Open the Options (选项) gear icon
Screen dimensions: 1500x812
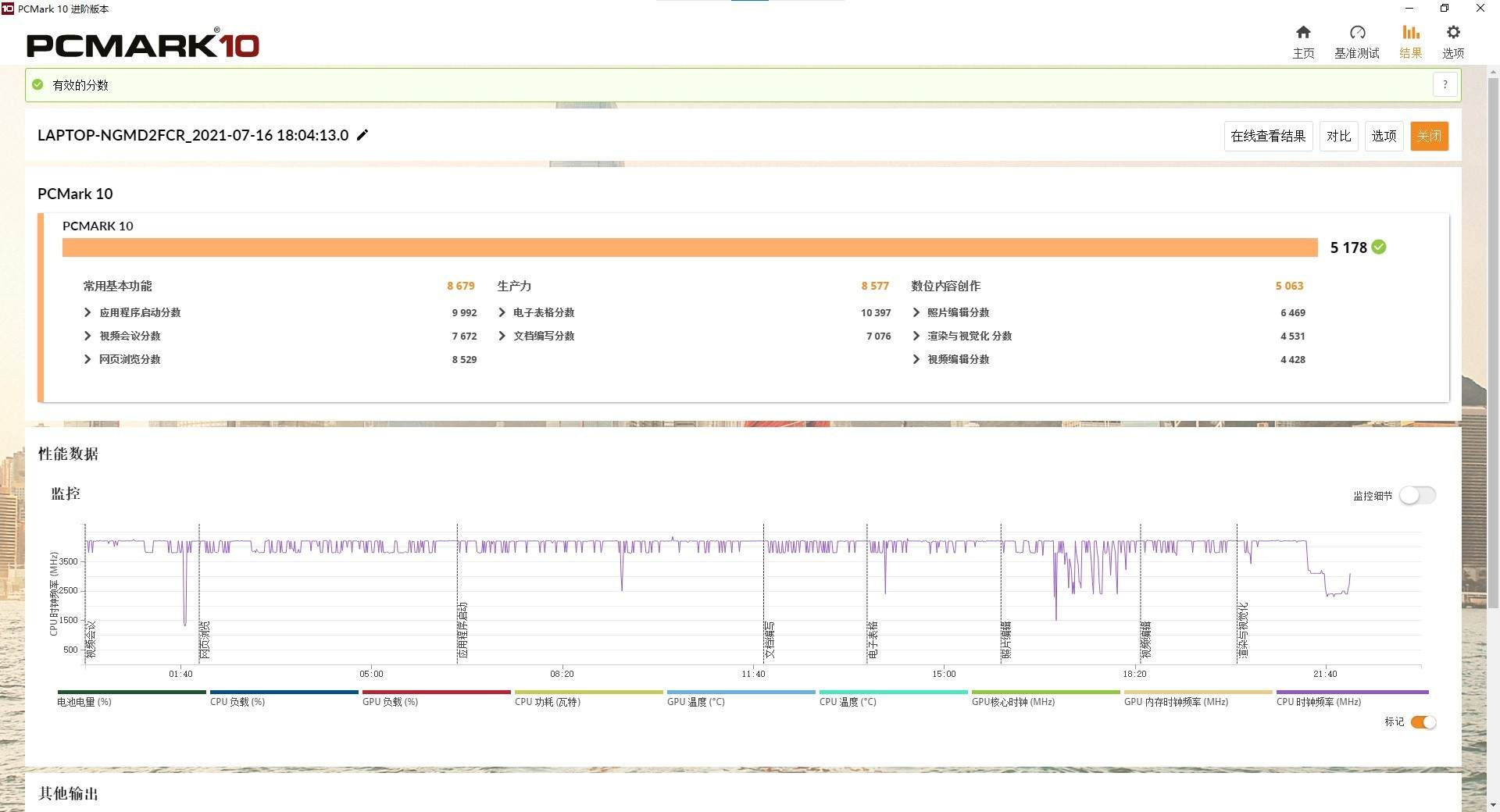click(x=1453, y=33)
